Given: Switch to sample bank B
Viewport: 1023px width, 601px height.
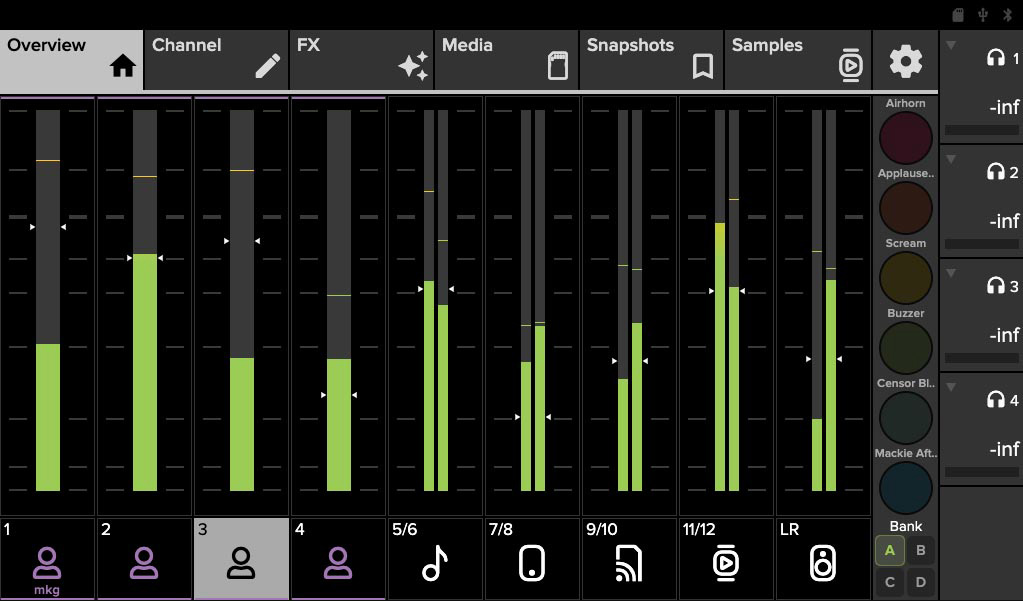Looking at the screenshot, I should tap(921, 550).
